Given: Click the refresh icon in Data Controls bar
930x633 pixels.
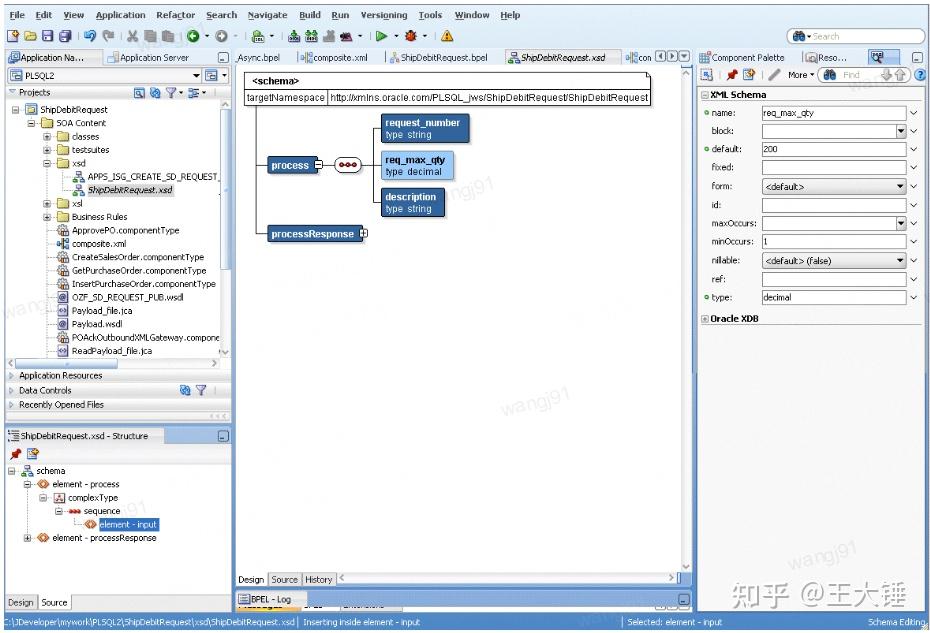Looking at the screenshot, I should coord(185,390).
